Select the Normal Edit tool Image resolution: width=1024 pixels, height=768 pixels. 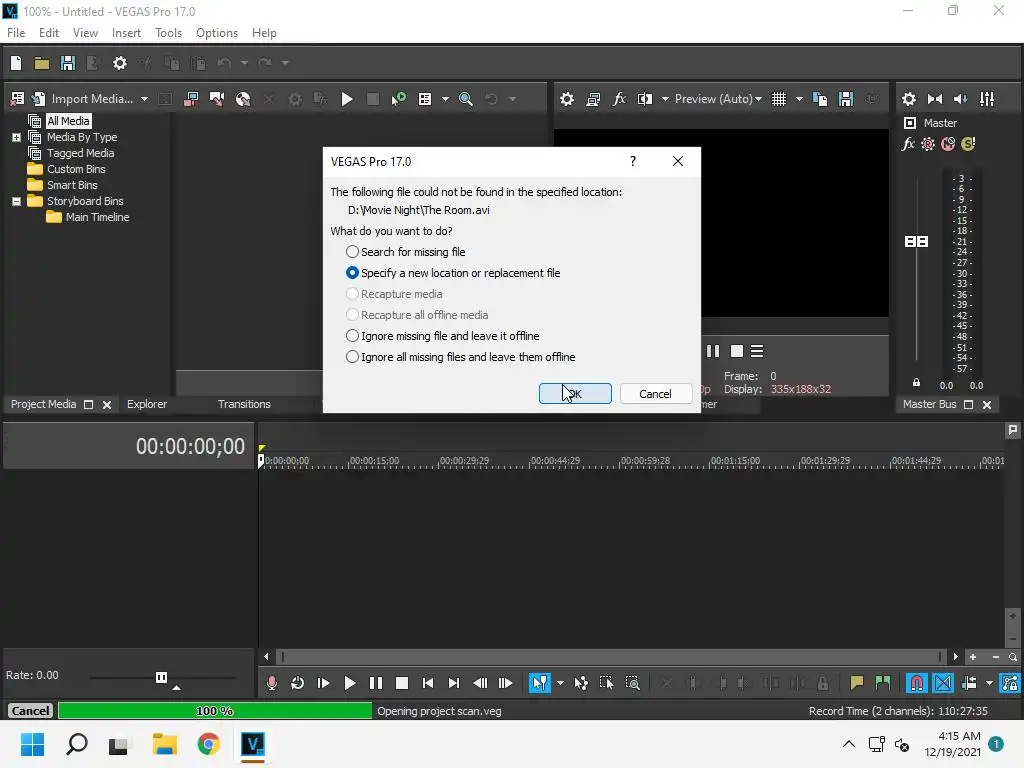pos(539,683)
